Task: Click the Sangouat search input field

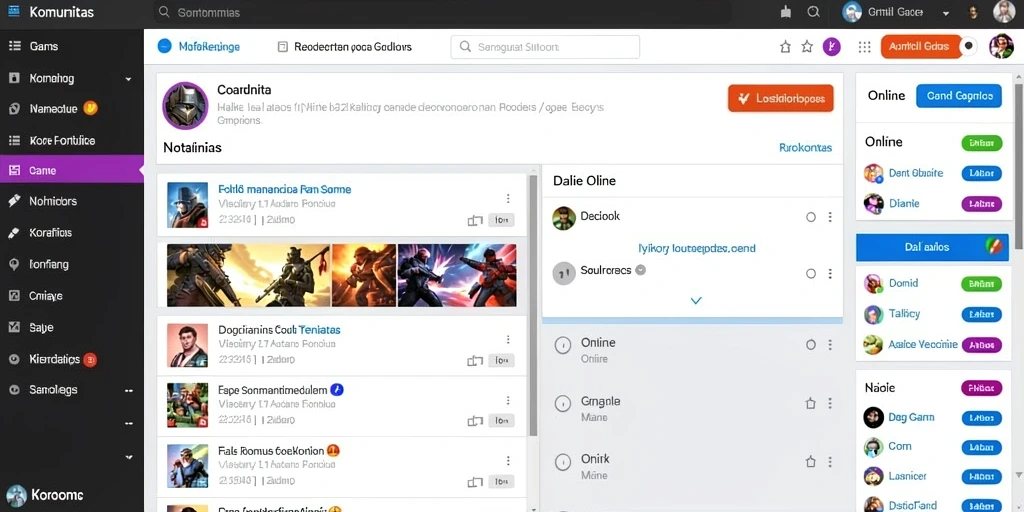Action: click(x=545, y=47)
